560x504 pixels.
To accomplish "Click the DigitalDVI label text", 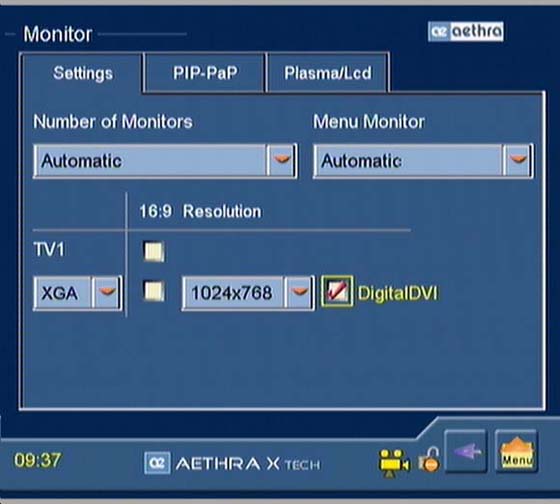I will coord(398,293).
